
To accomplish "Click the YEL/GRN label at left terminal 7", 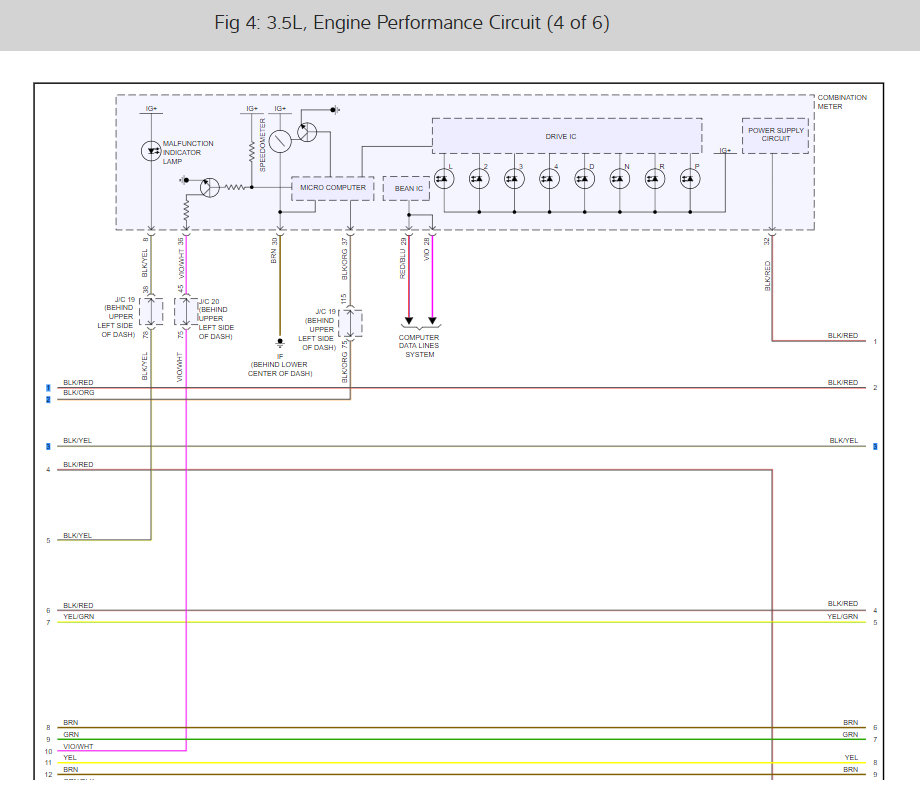I will pos(79,617).
